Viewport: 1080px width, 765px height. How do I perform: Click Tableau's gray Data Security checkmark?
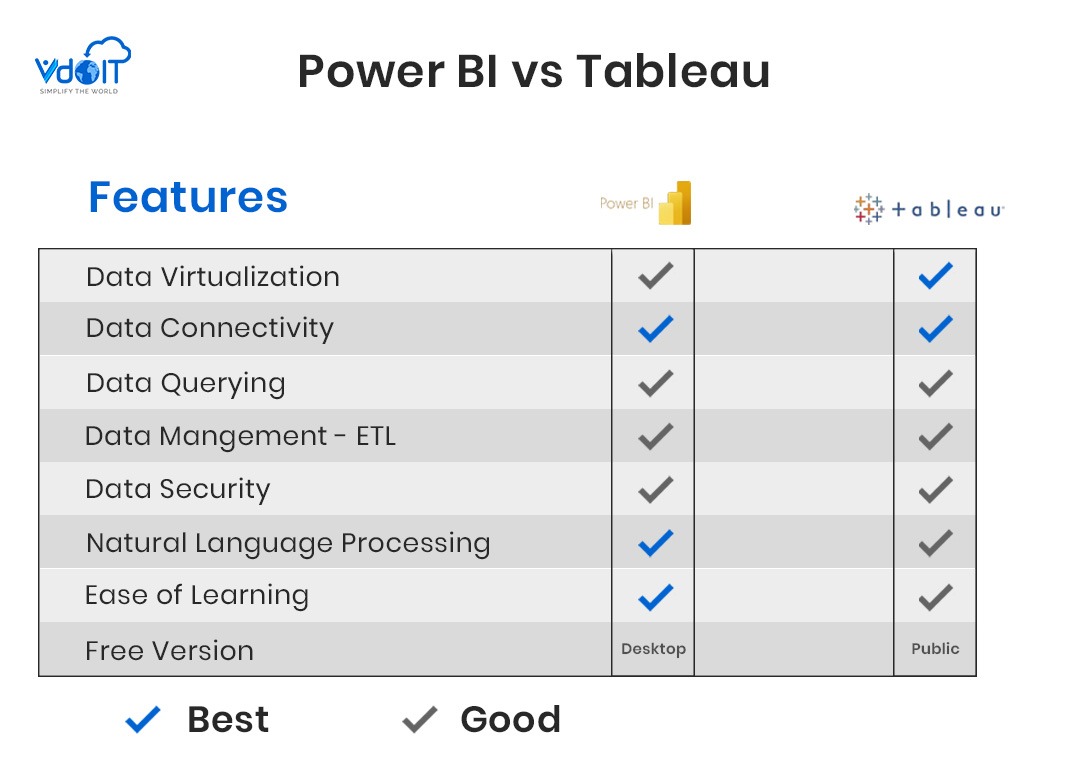(x=935, y=490)
